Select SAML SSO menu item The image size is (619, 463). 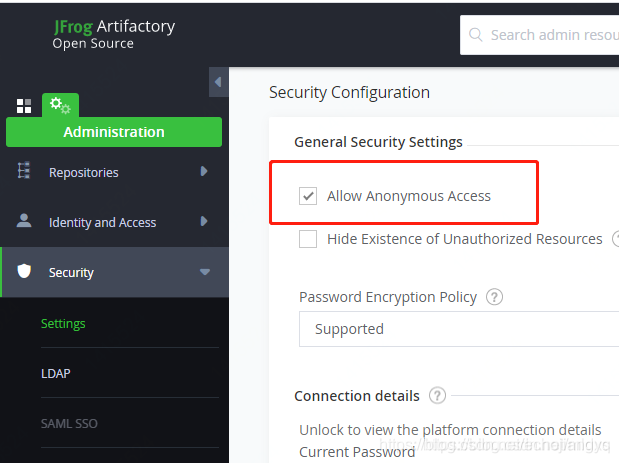coord(69,423)
